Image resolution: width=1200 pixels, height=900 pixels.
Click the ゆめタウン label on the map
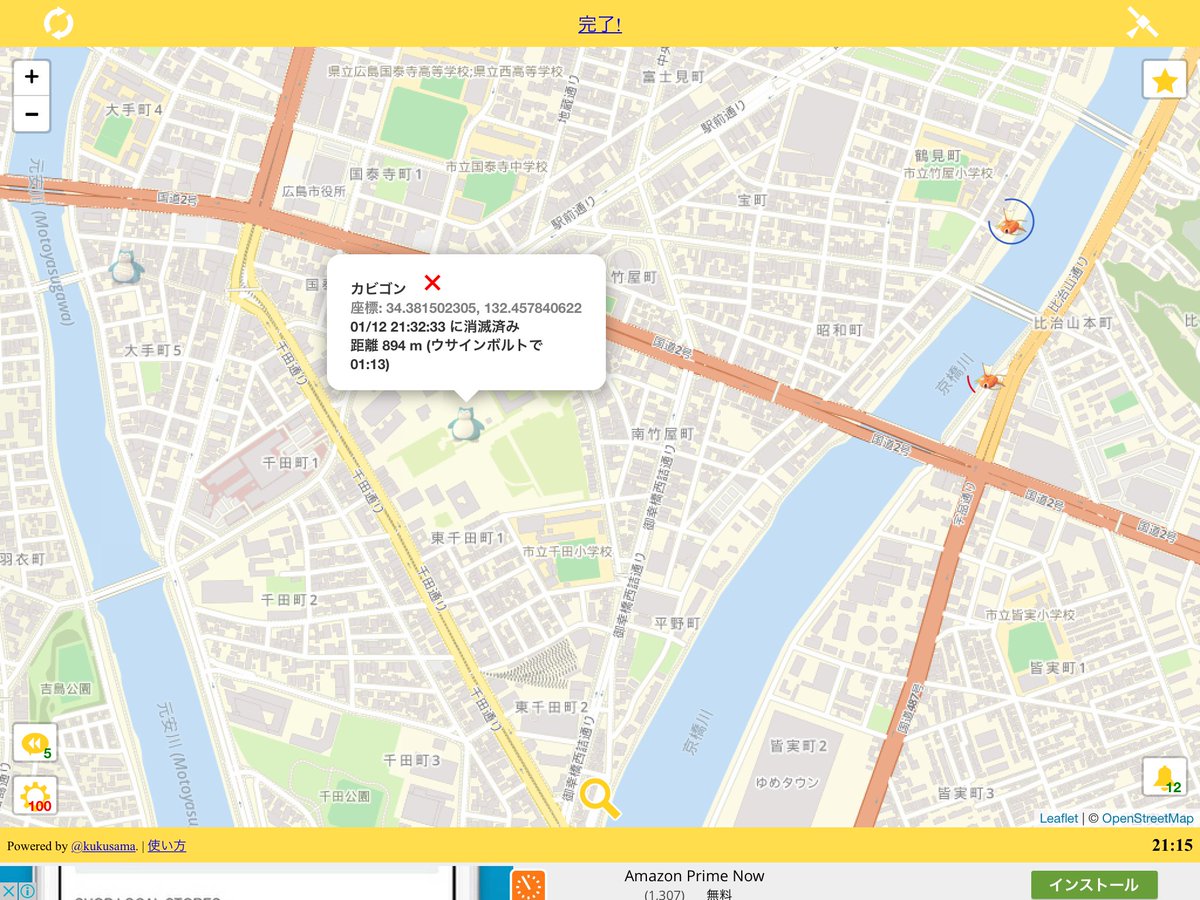(x=787, y=782)
